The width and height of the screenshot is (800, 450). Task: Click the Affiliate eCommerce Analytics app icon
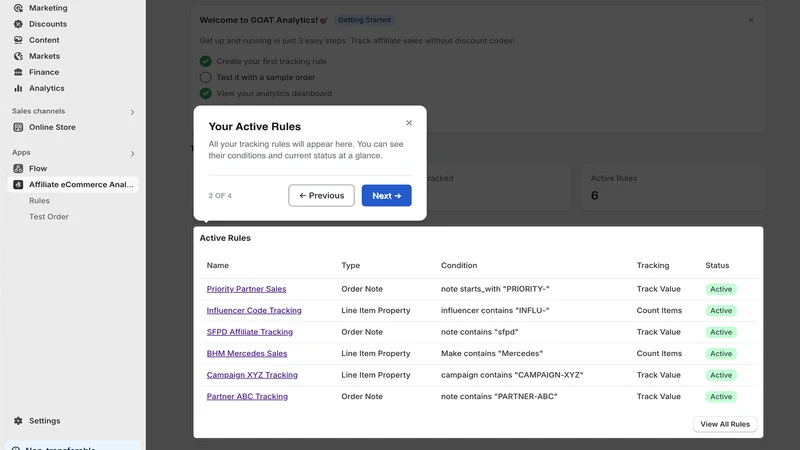18,185
